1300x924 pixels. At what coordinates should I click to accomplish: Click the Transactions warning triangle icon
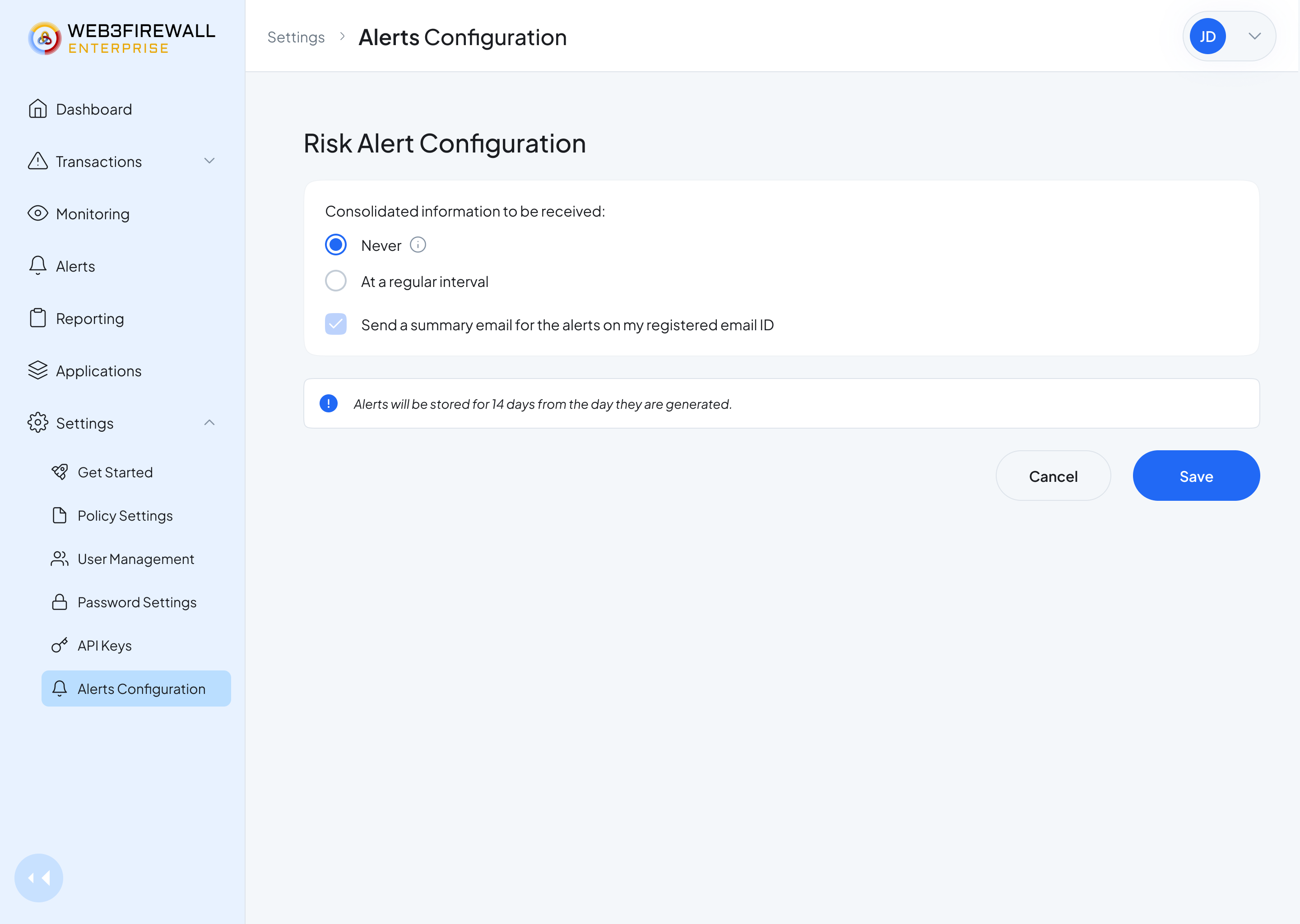pyautogui.click(x=37, y=161)
